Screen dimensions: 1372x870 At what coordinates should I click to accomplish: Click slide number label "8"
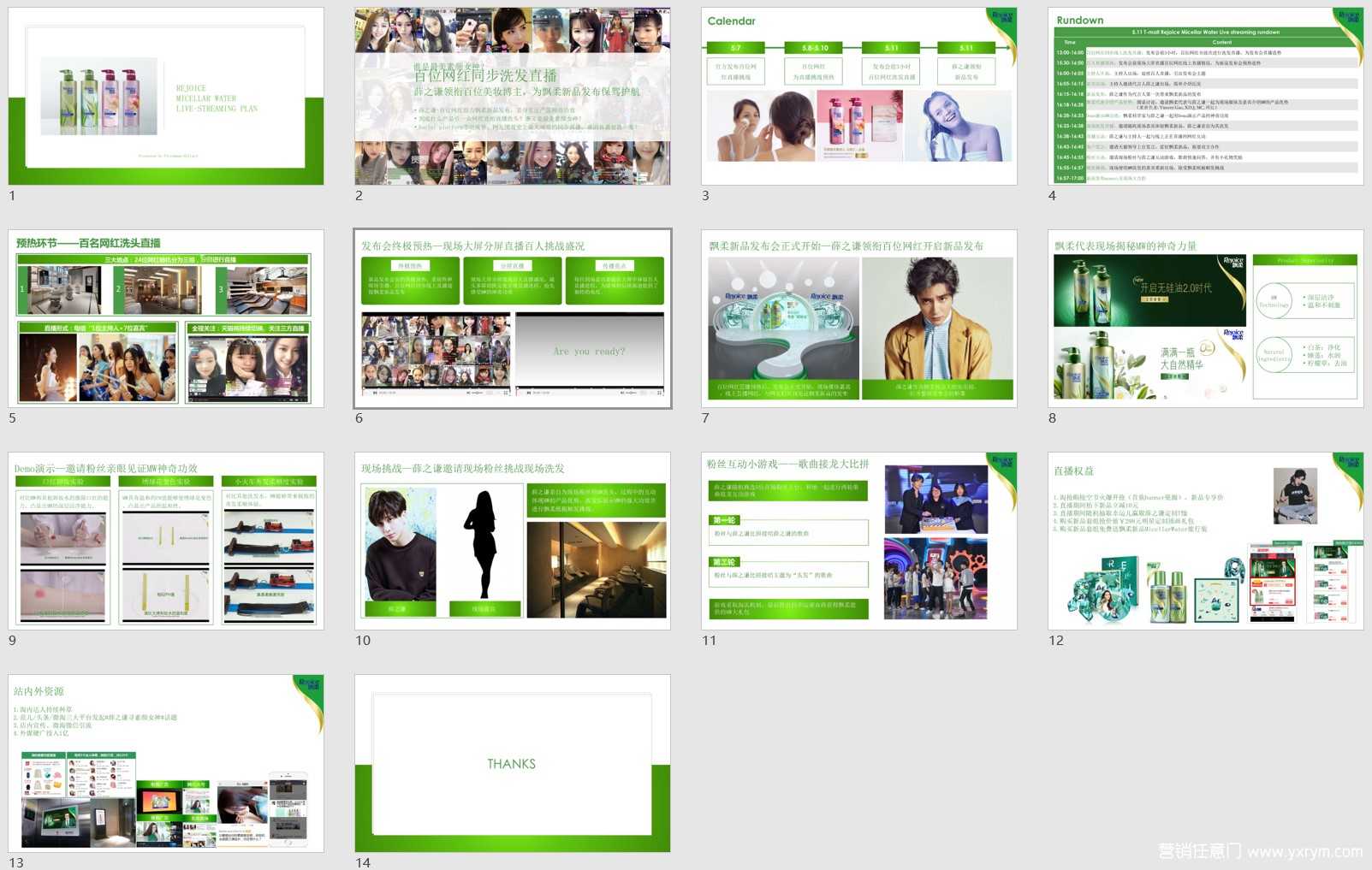click(x=1052, y=418)
